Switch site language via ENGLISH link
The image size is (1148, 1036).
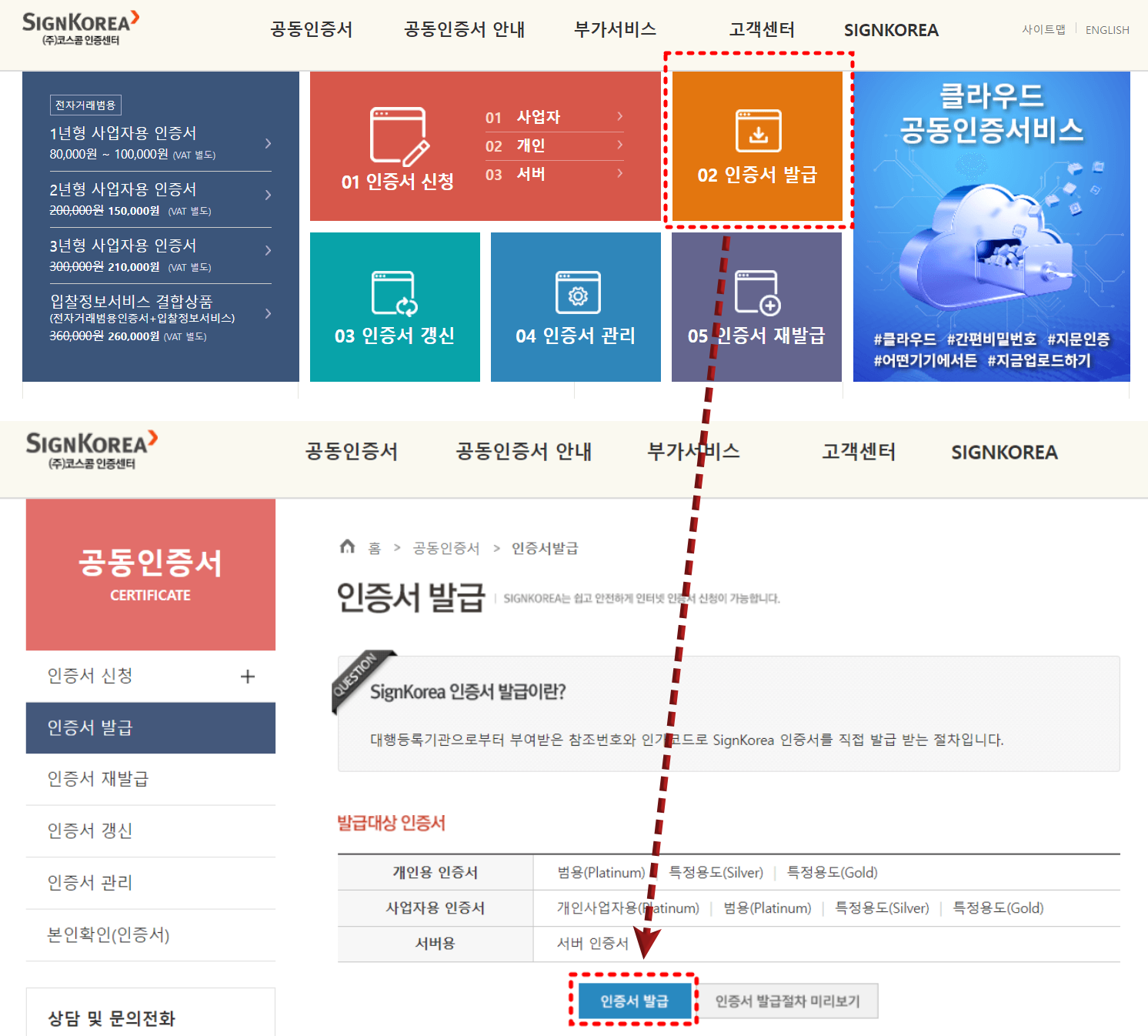point(1106,30)
